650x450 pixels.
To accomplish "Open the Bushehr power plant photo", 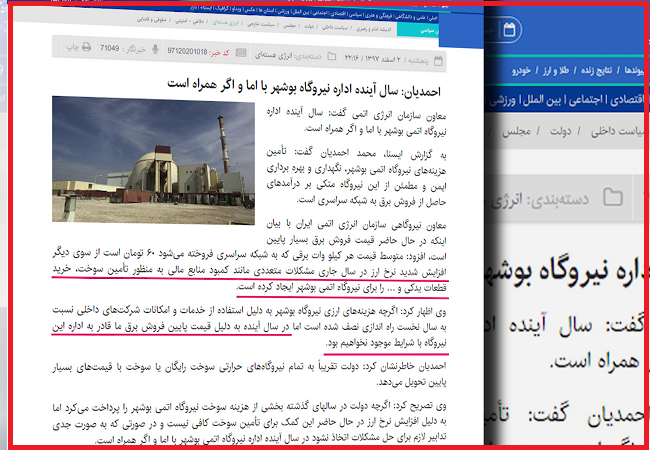I will (153, 160).
